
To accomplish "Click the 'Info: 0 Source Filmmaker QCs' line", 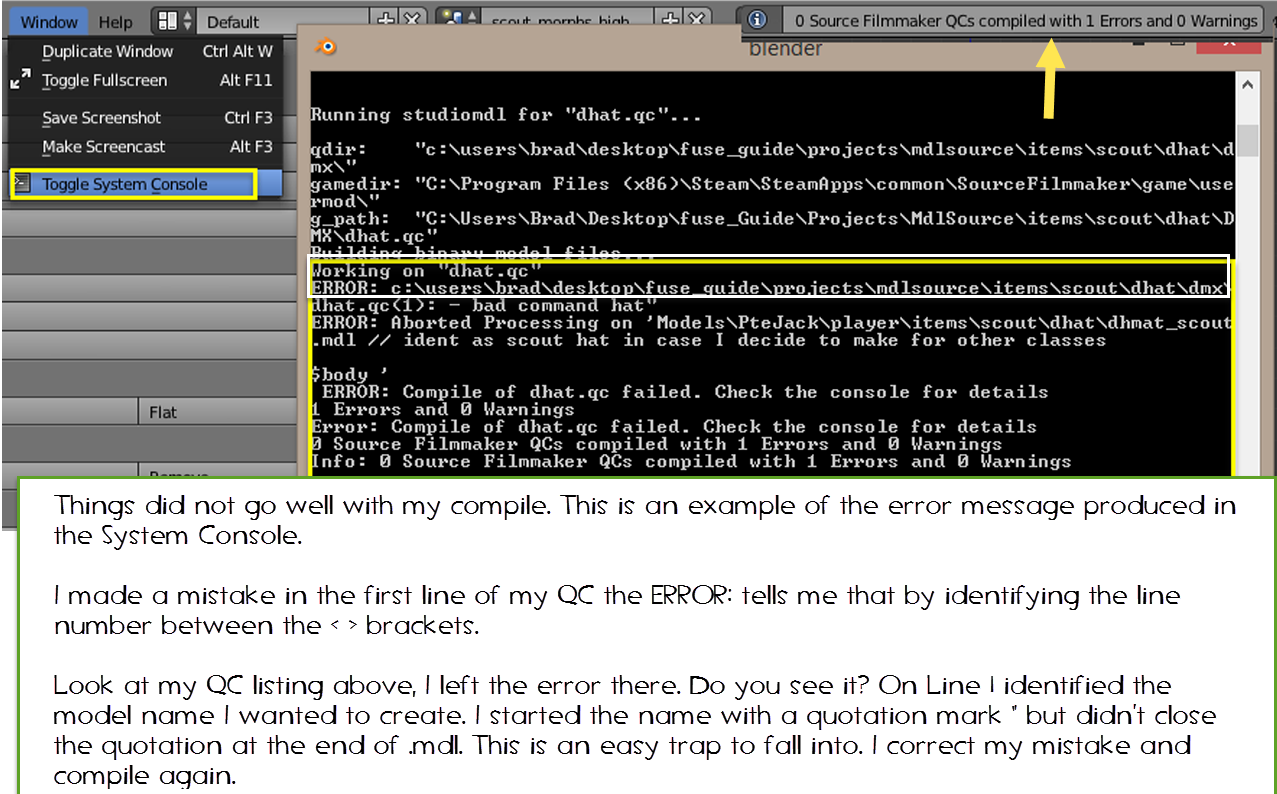I will click(x=691, y=461).
